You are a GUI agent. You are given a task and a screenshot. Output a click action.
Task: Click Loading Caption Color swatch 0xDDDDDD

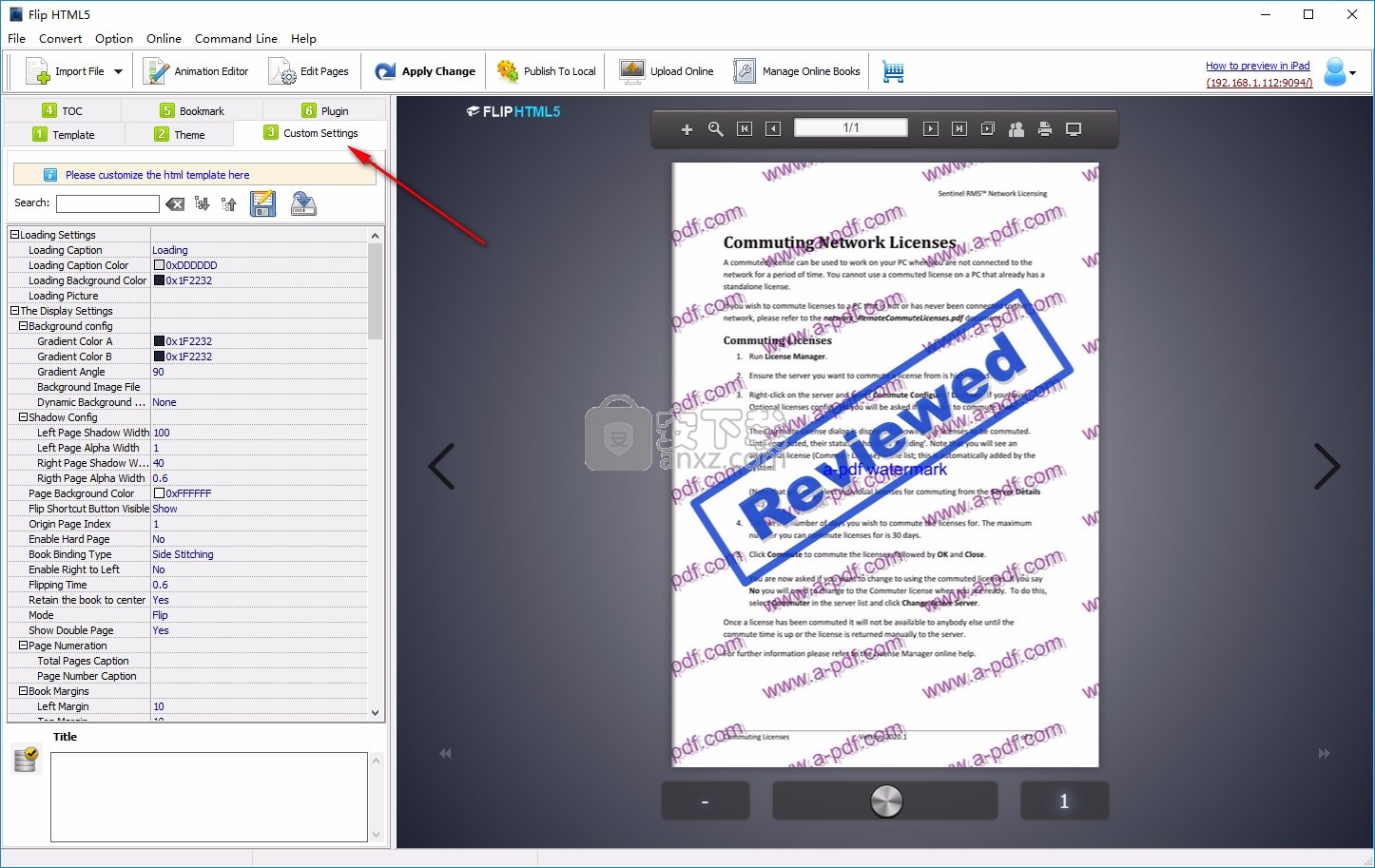point(159,265)
